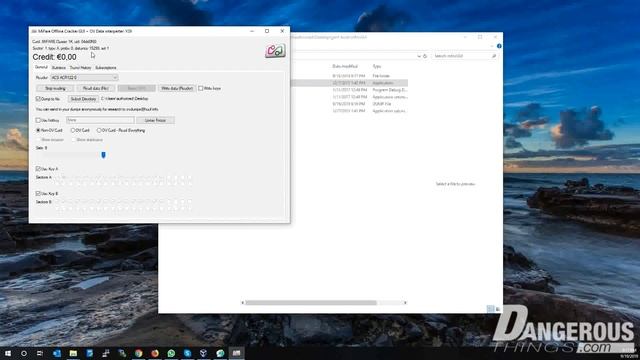This screenshot has height=360, width=640.
Task: Select the highlighted Application row in Explorer
Action: (x=349, y=83)
